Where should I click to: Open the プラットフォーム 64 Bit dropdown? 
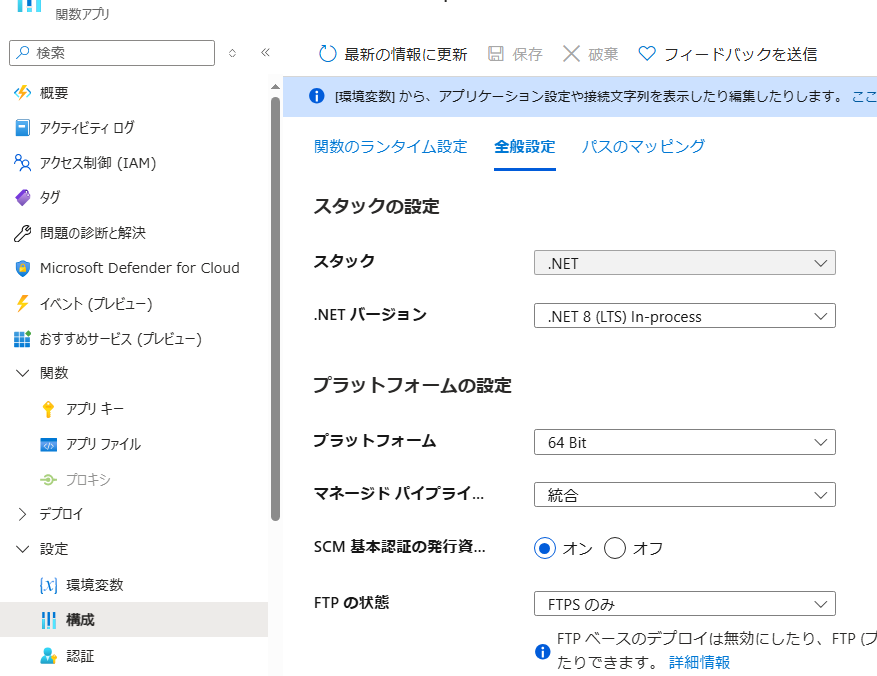click(x=685, y=442)
